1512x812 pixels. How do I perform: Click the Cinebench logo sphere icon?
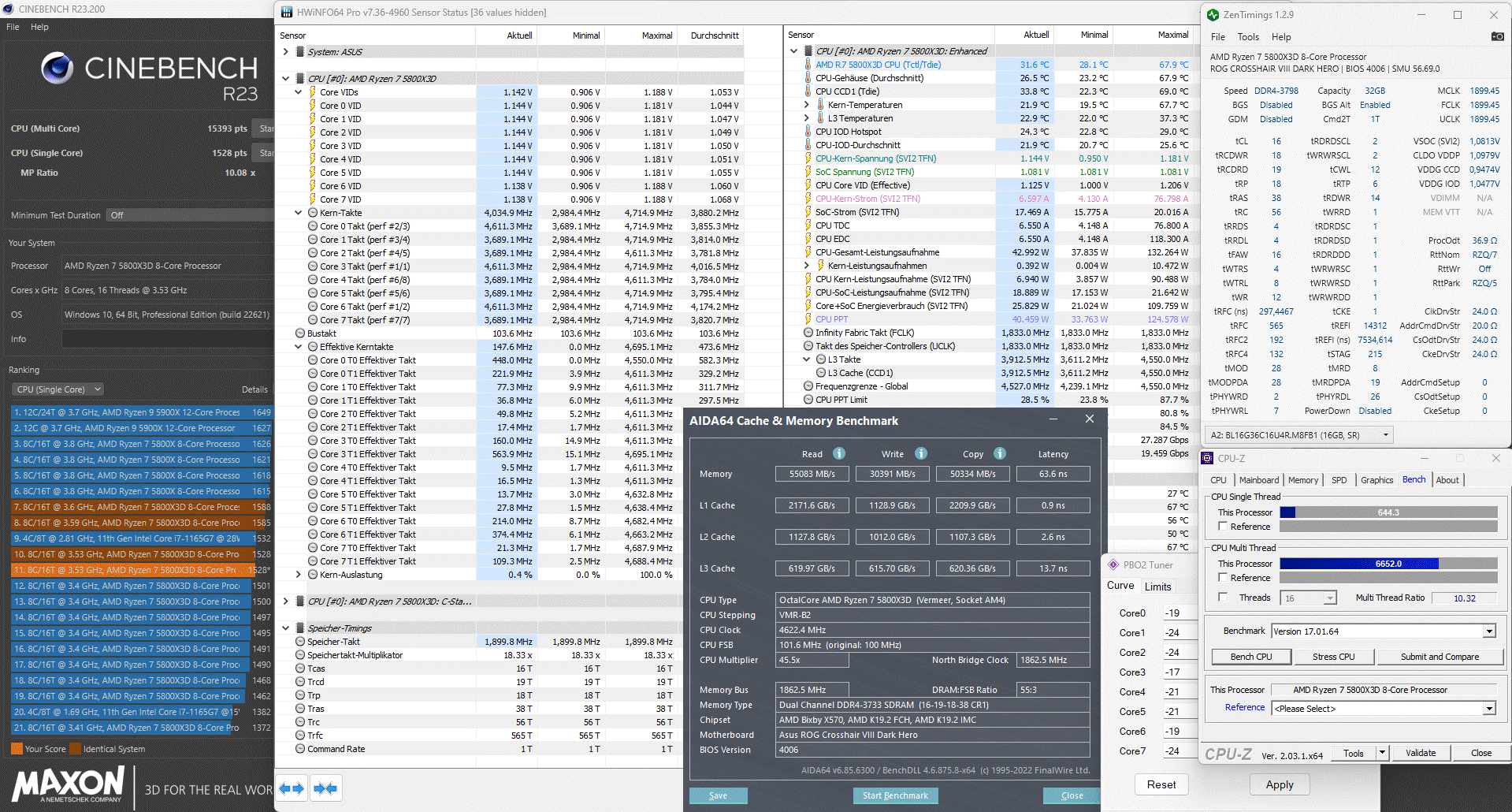(x=58, y=69)
